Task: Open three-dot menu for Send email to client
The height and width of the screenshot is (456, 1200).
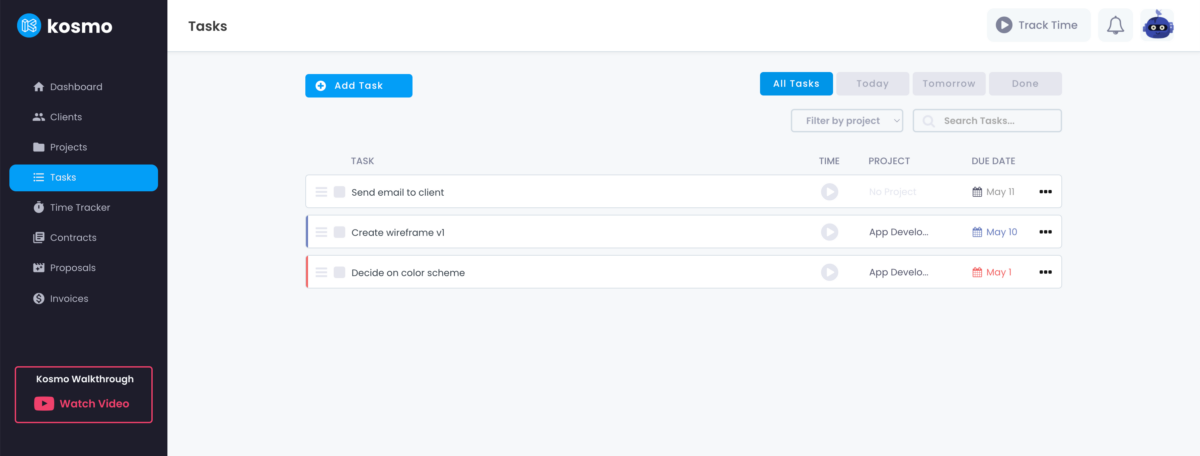Action: pyautogui.click(x=1045, y=192)
